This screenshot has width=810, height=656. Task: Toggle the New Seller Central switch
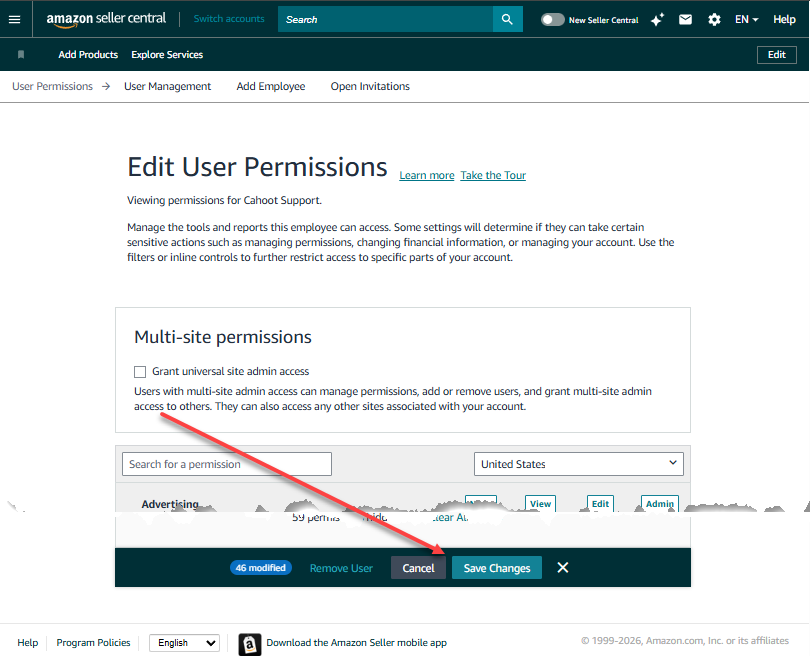[552, 20]
